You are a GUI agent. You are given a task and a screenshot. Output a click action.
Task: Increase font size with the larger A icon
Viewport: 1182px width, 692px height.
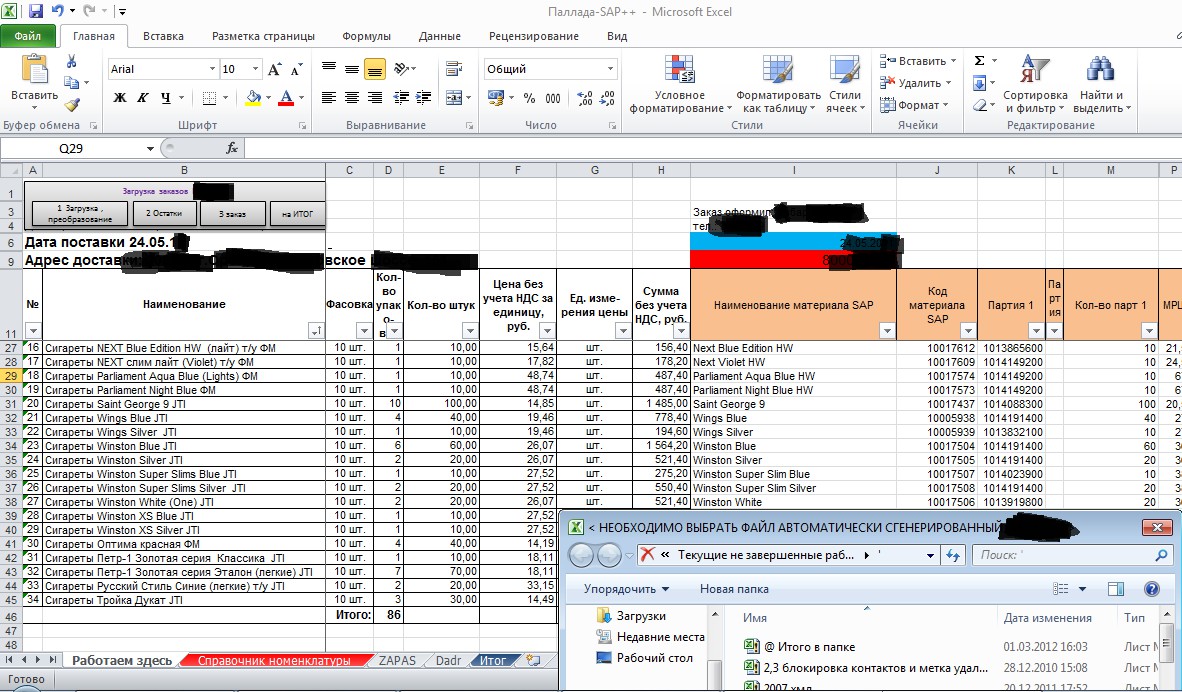click(274, 69)
